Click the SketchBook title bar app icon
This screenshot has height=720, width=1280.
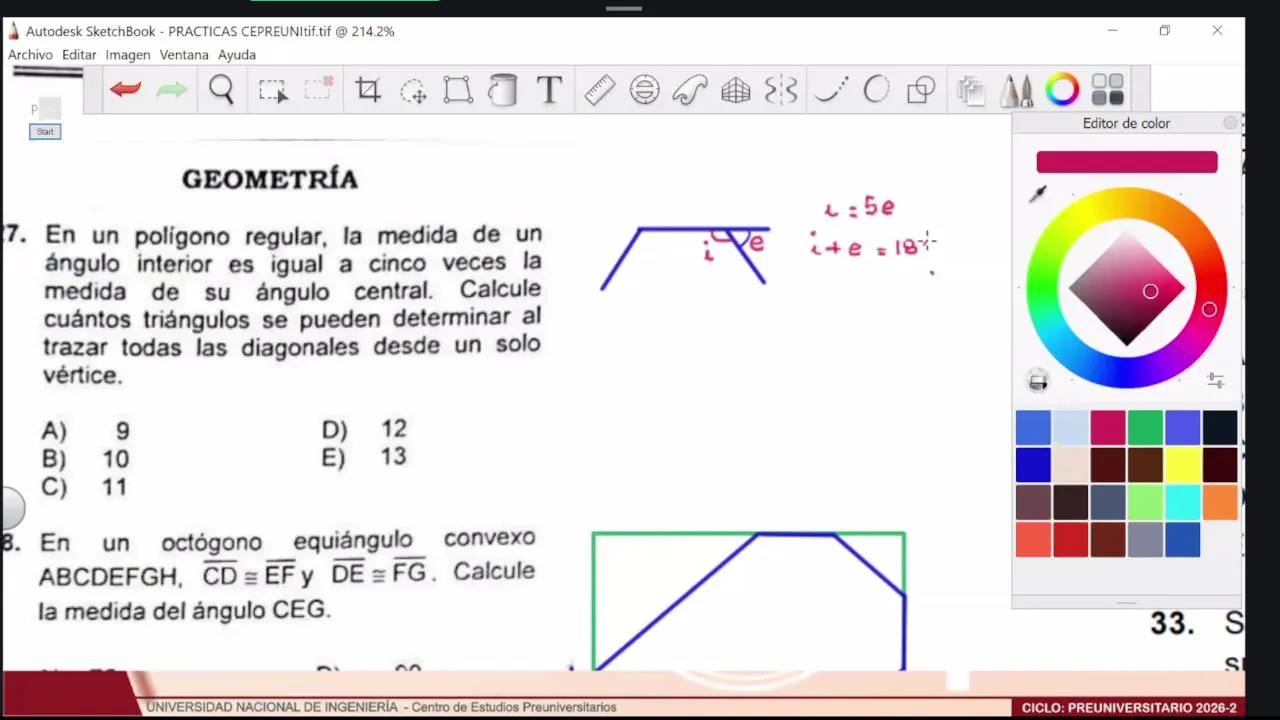(14, 31)
